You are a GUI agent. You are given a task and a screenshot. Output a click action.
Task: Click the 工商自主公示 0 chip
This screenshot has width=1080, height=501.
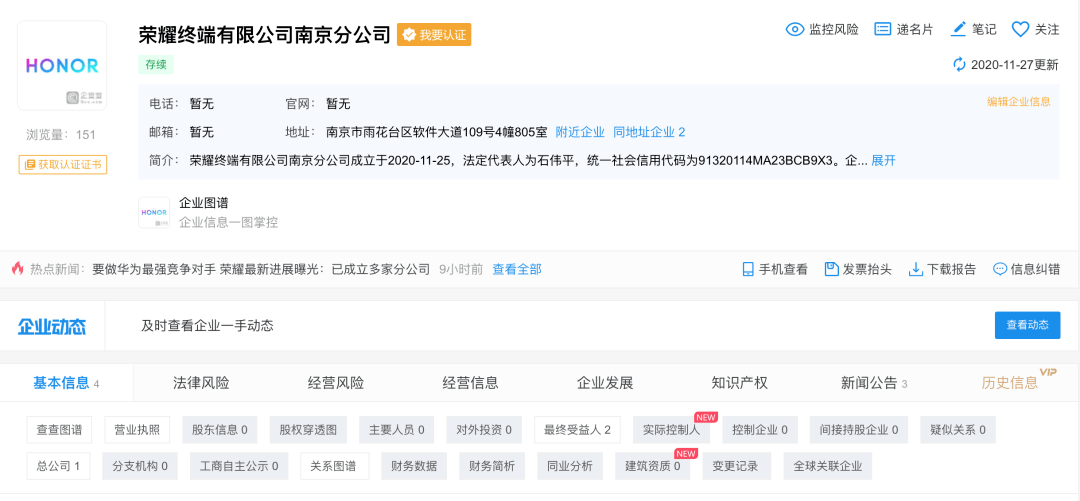coord(239,466)
